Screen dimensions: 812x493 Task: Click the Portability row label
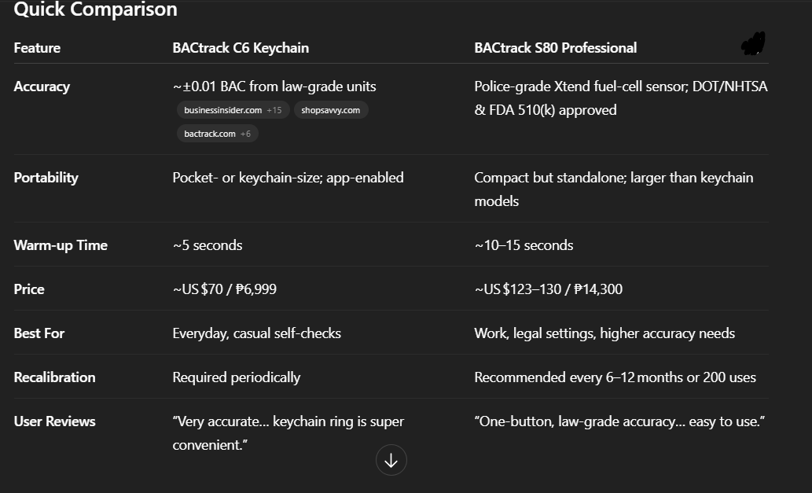(x=46, y=178)
